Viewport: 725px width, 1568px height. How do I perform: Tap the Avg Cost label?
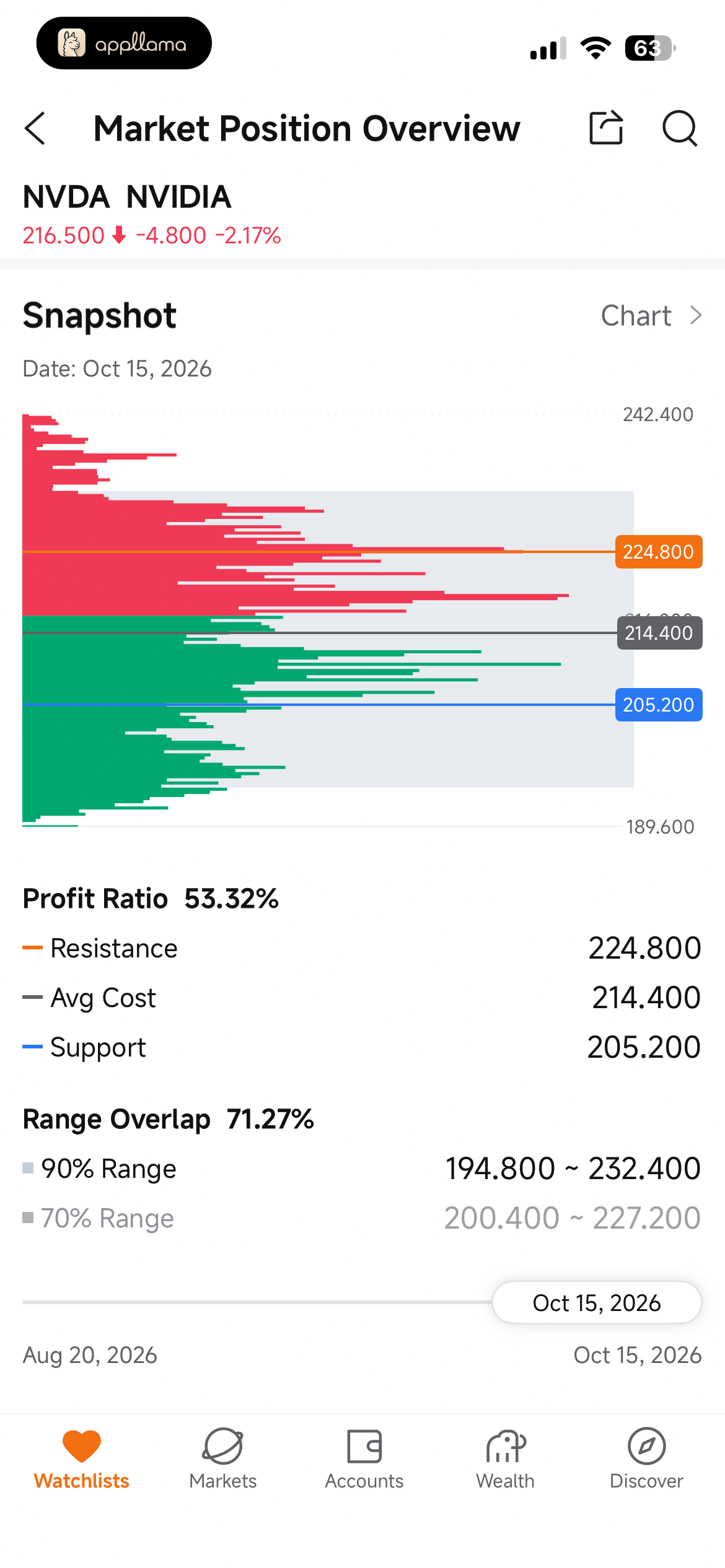[103, 998]
